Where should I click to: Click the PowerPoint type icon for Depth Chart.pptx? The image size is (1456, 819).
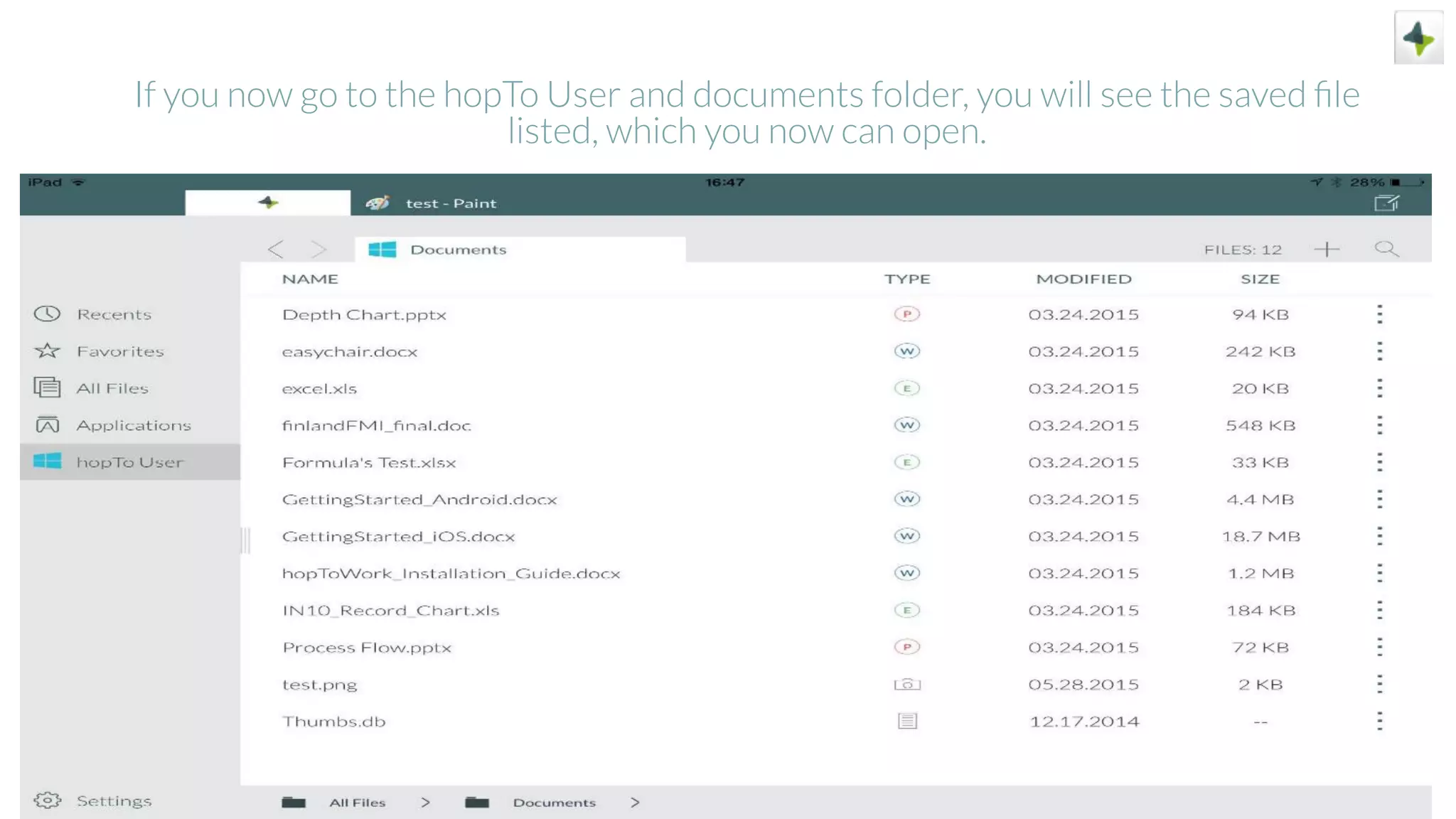tap(907, 314)
